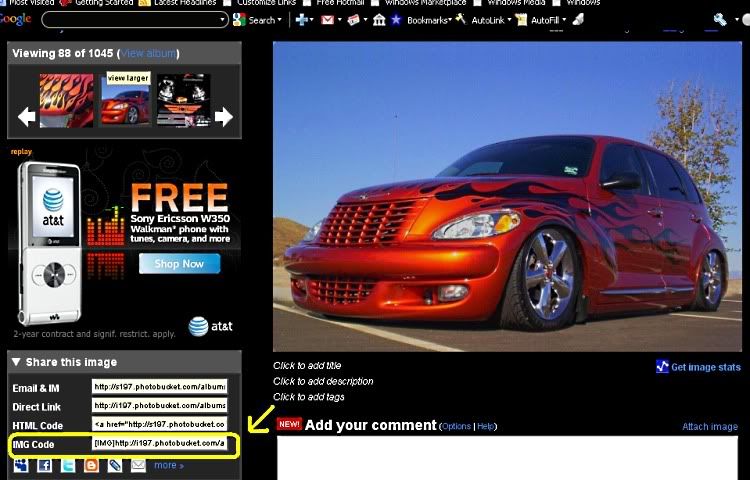Select the Direct Link field
Viewport: 750px width, 480px height.
tap(159, 405)
